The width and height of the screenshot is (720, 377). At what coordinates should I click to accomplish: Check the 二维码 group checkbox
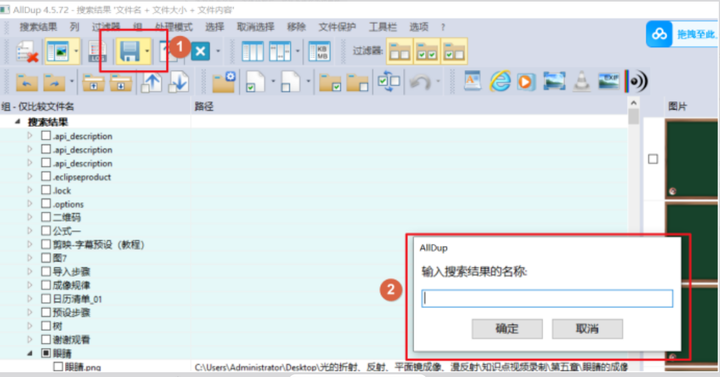pyautogui.click(x=46, y=217)
